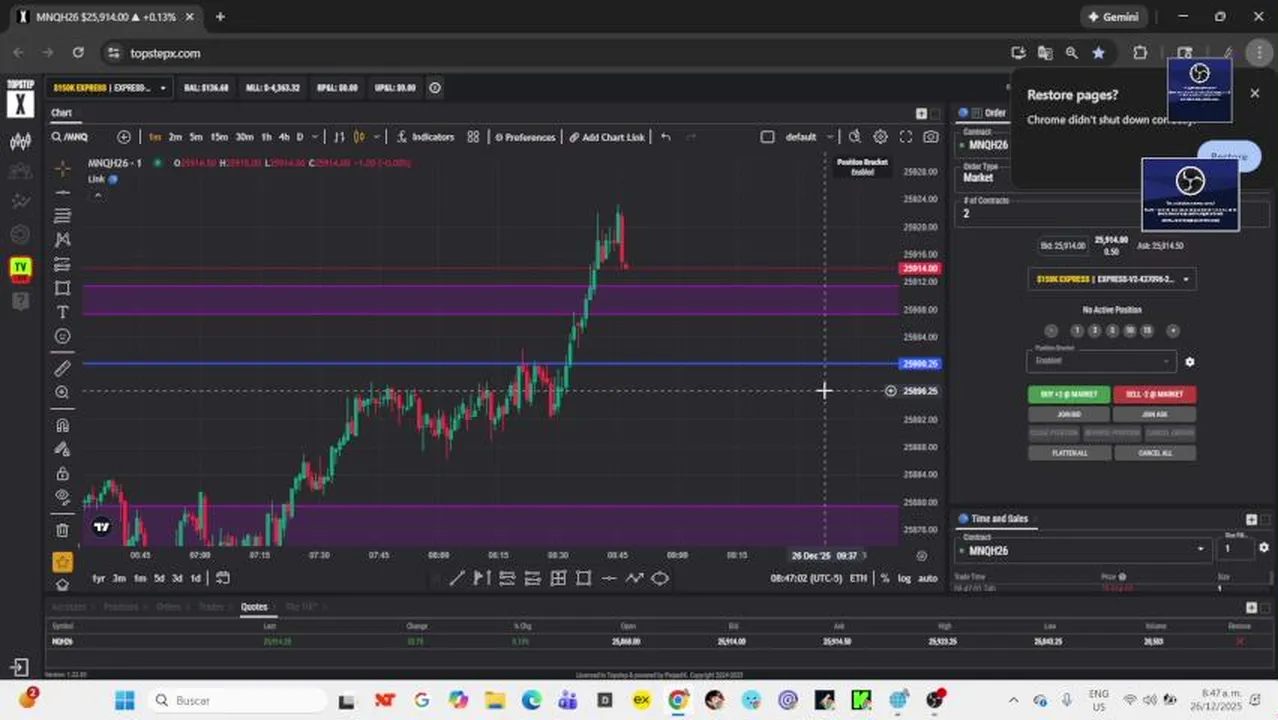Click Add Chart Link
1278x720 pixels.
(607, 137)
